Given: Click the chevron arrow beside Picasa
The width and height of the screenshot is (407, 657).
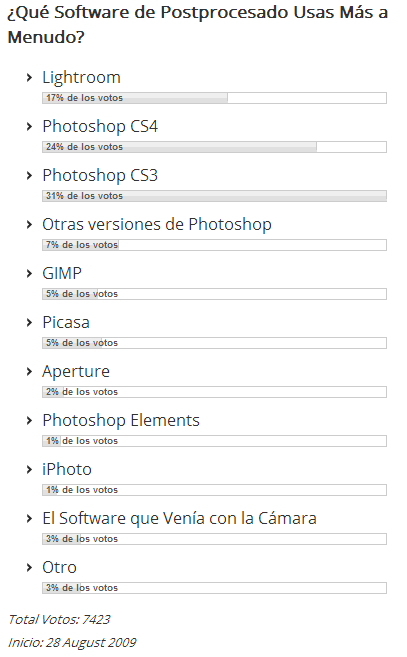Looking at the screenshot, I should click(29, 323).
